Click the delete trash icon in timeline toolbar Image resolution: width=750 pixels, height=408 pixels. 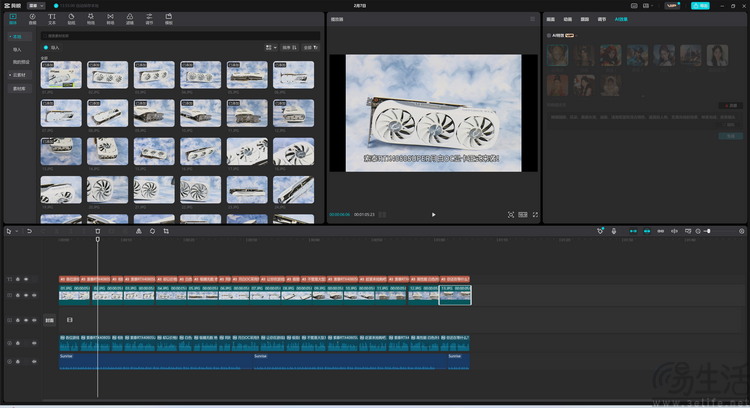tap(98, 231)
